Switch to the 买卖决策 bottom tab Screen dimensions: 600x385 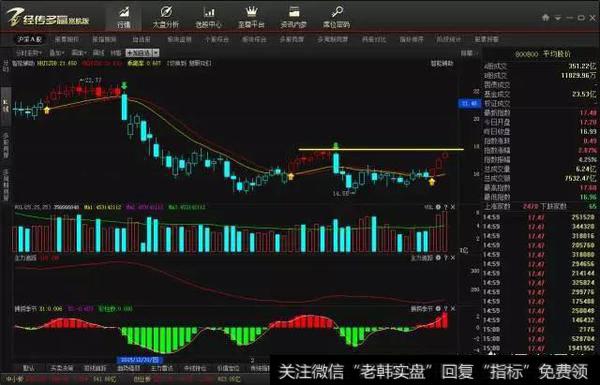[62, 368]
